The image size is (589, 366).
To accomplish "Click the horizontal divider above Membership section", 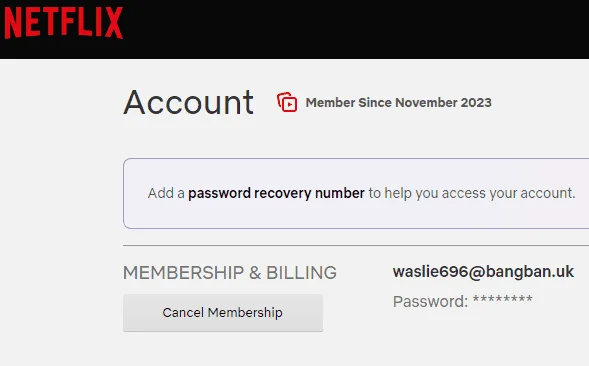I will tap(356, 245).
